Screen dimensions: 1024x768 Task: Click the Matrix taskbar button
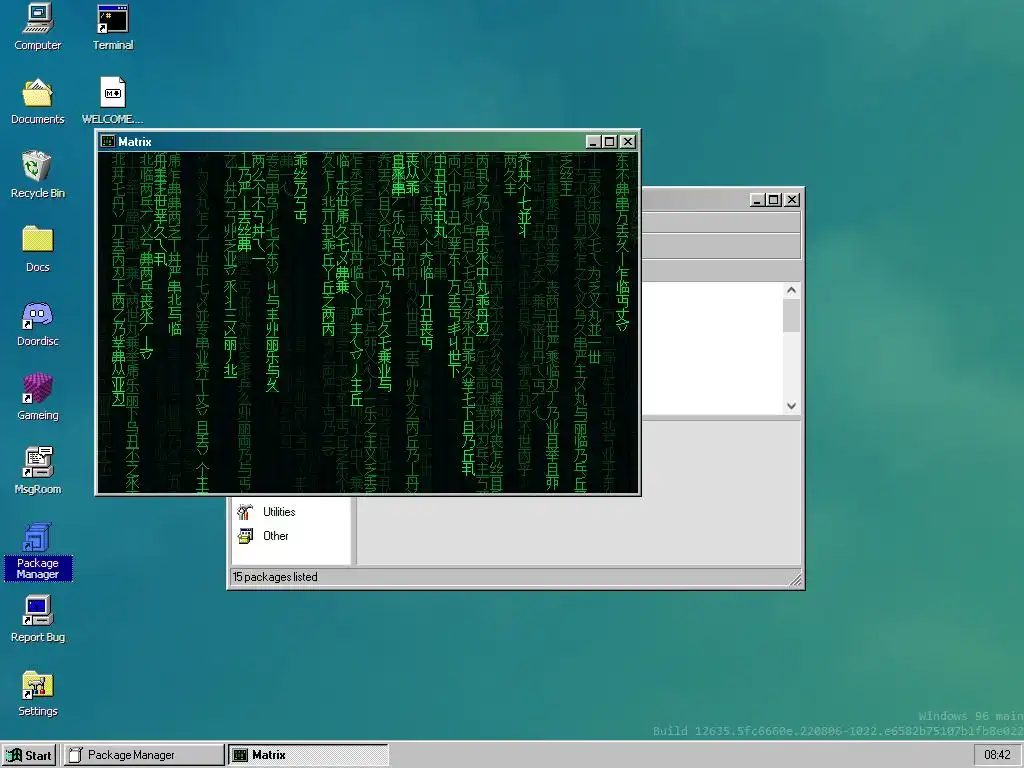pyautogui.click(x=308, y=755)
